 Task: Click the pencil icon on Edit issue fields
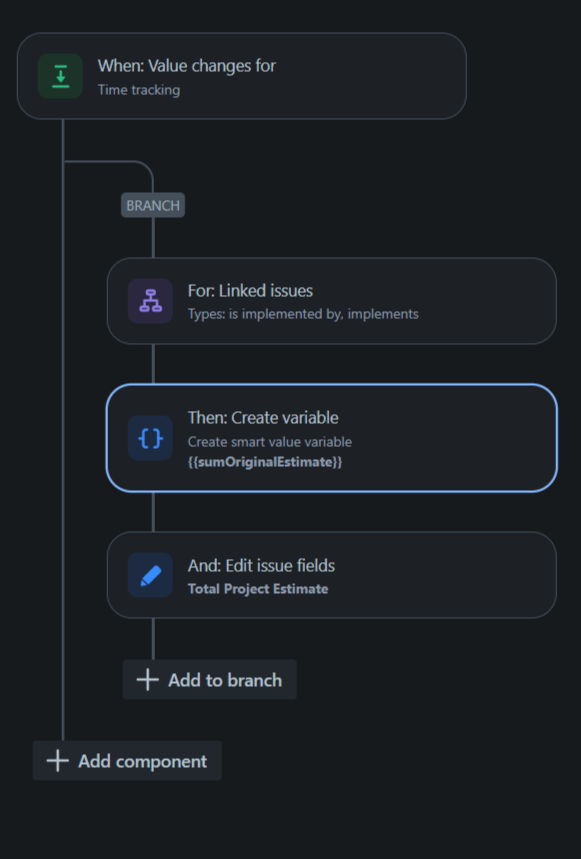click(x=150, y=574)
